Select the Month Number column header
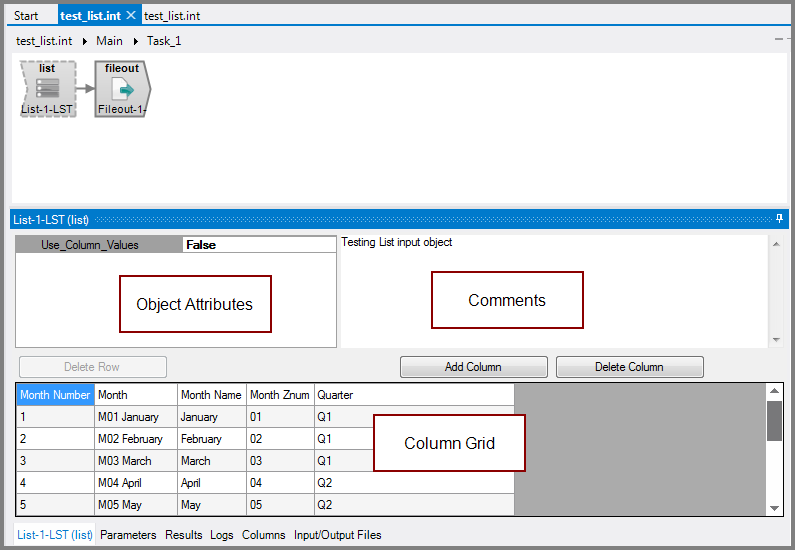The width and height of the screenshot is (795, 550). [x=55, y=395]
